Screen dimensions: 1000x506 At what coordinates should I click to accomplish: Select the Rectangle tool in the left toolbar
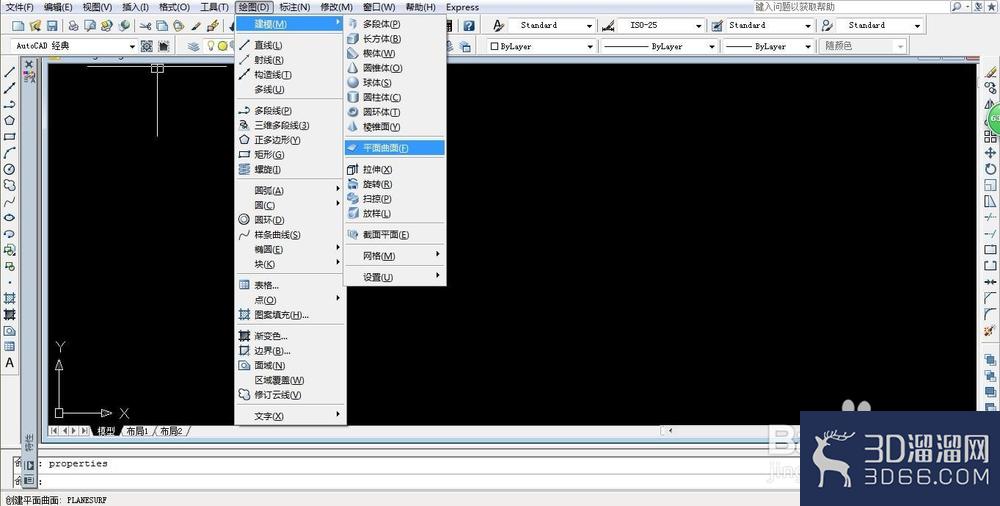(9, 137)
